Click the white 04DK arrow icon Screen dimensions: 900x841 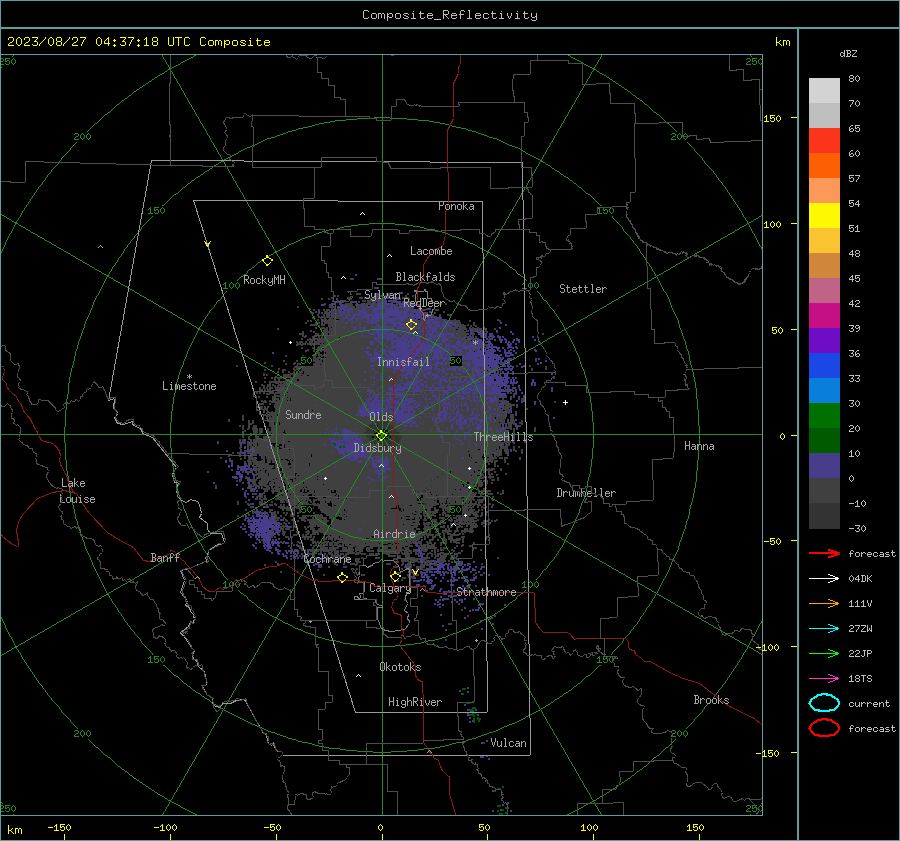click(x=824, y=579)
